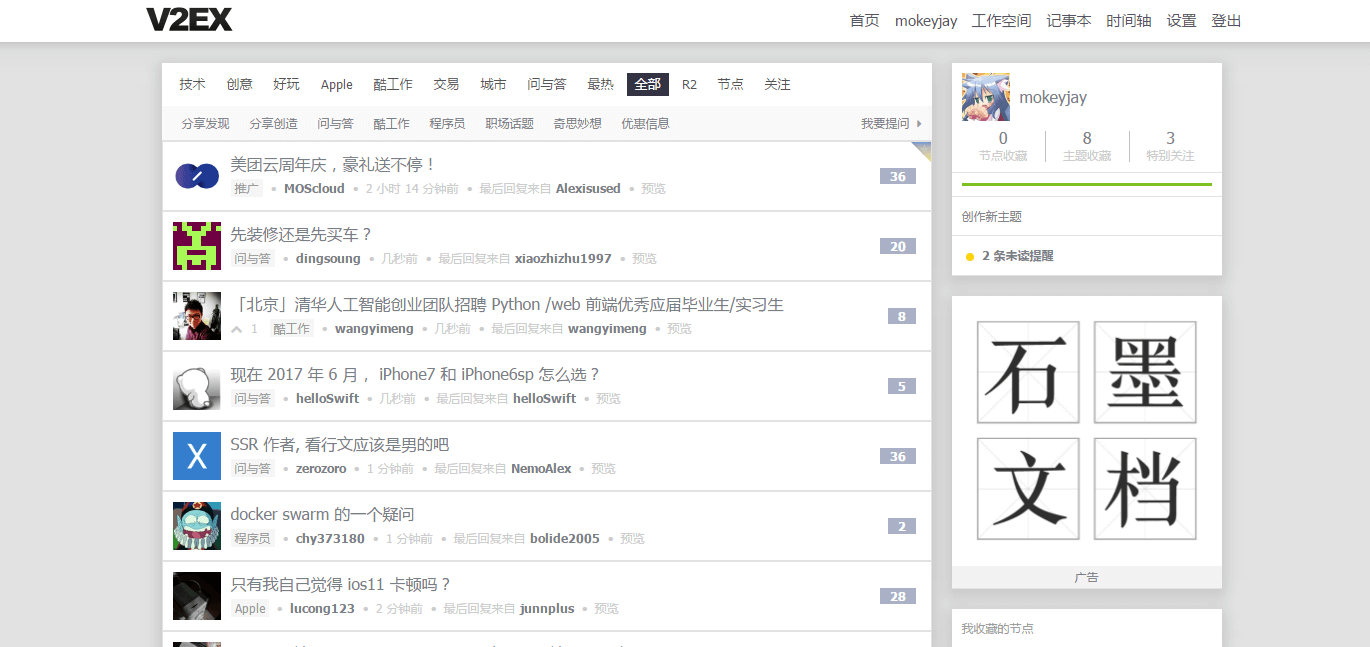Open topic docker swarm 的一个疑问
The width and height of the screenshot is (1370, 647).
(322, 515)
